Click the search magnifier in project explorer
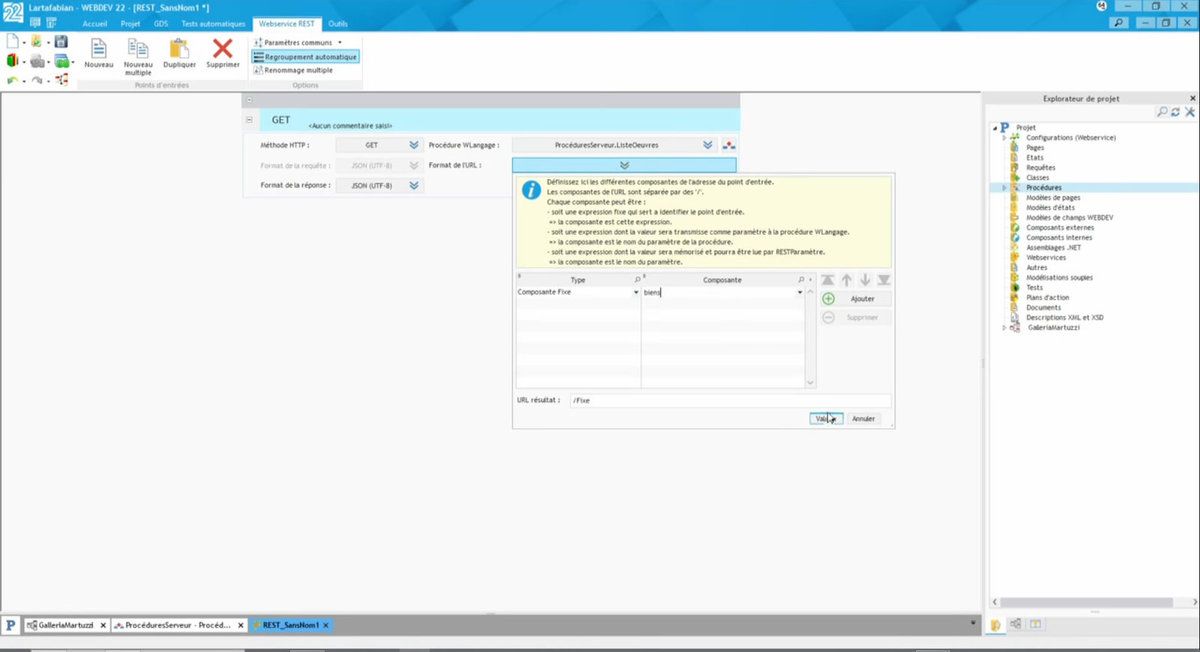1200x652 pixels. click(x=1161, y=112)
